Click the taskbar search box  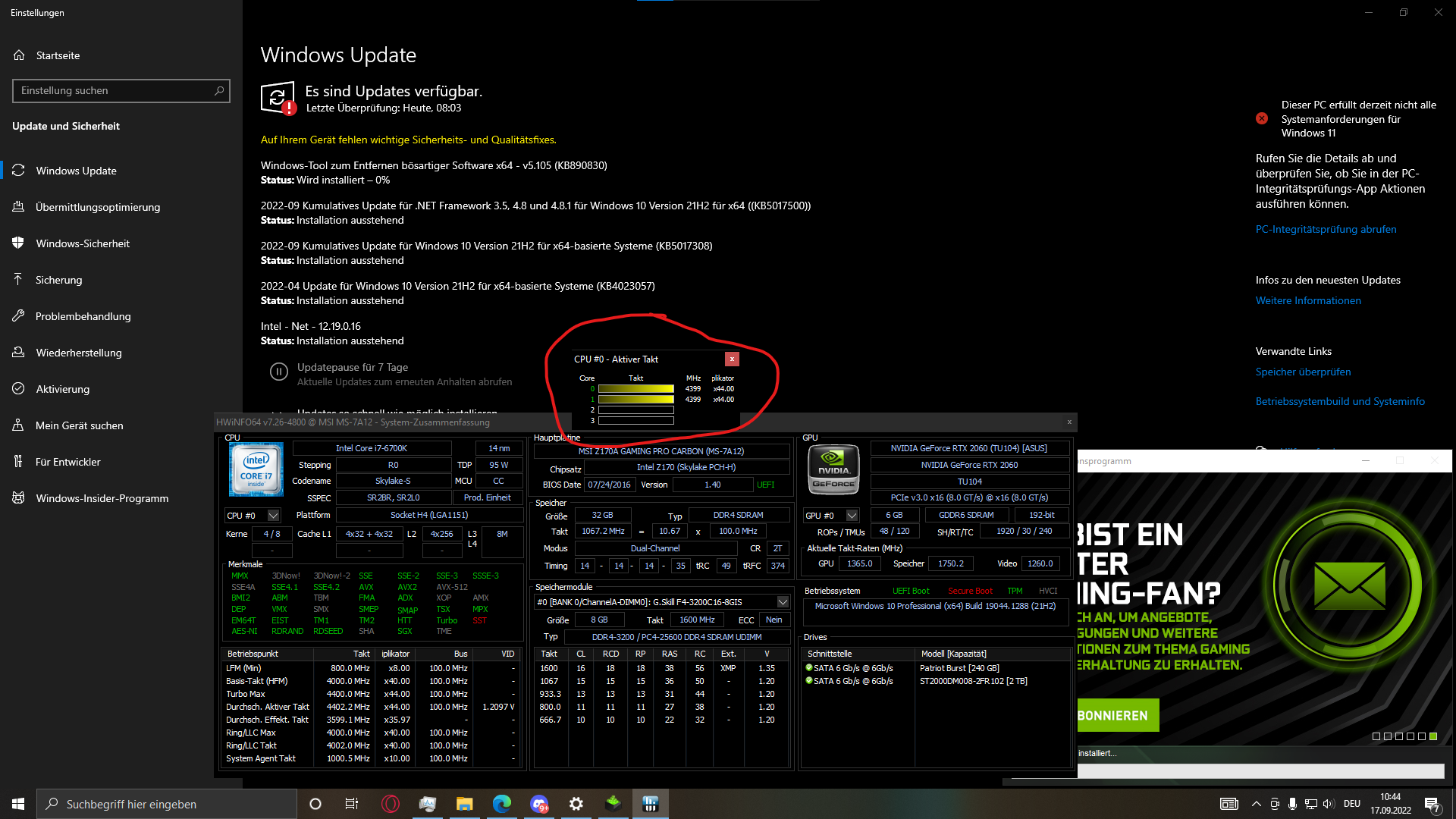click(x=167, y=804)
